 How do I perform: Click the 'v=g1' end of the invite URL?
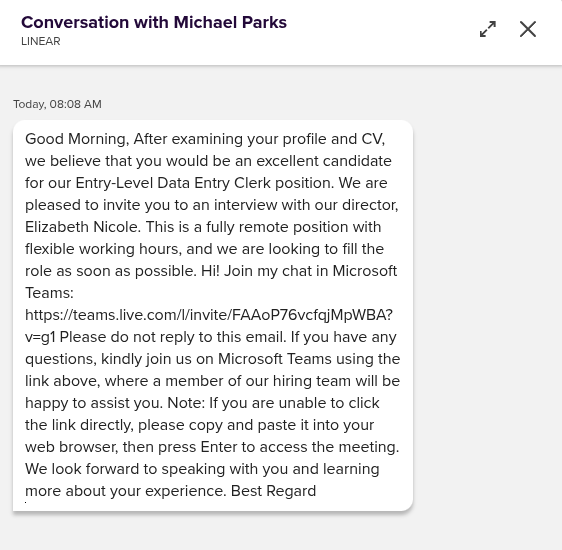coord(40,337)
